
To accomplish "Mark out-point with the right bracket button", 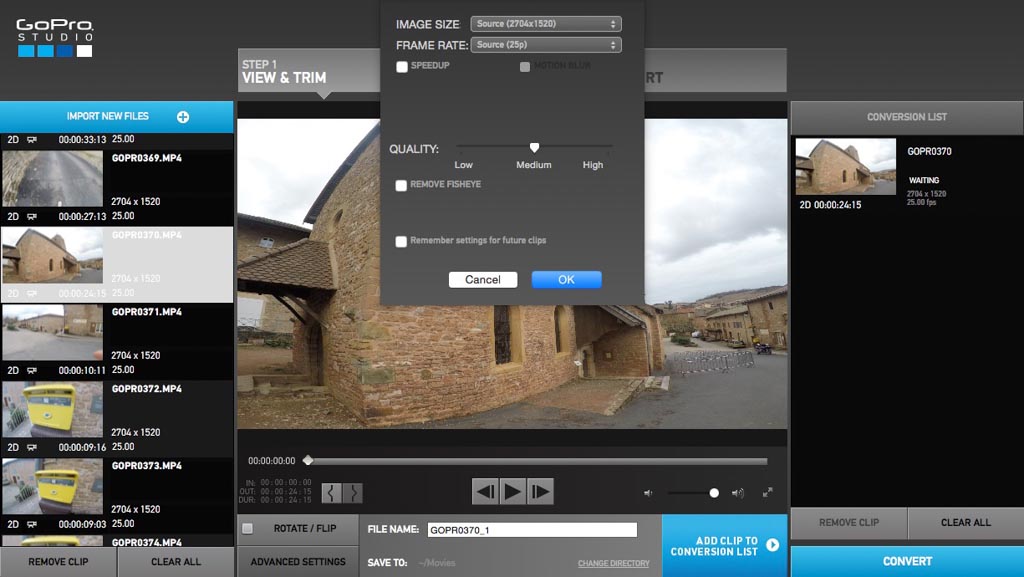I will pyautogui.click(x=353, y=493).
